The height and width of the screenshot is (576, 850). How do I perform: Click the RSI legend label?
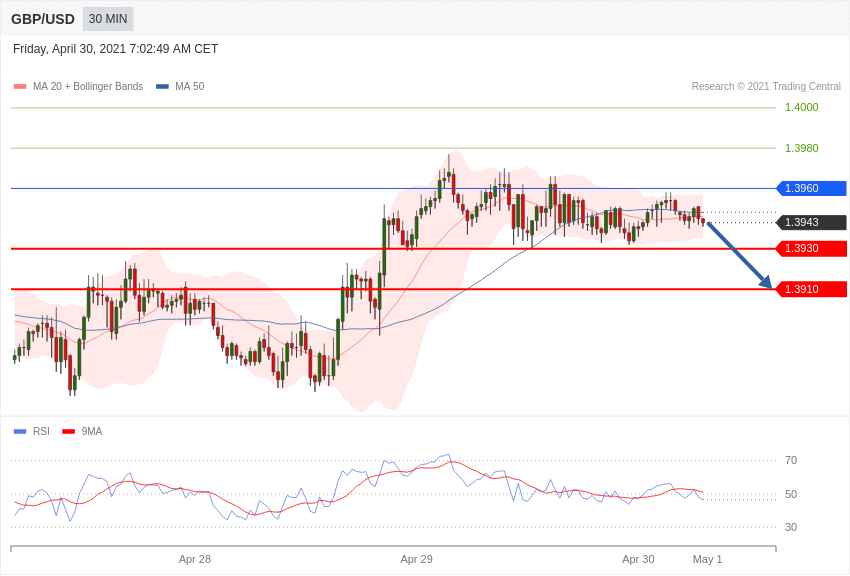[41, 431]
